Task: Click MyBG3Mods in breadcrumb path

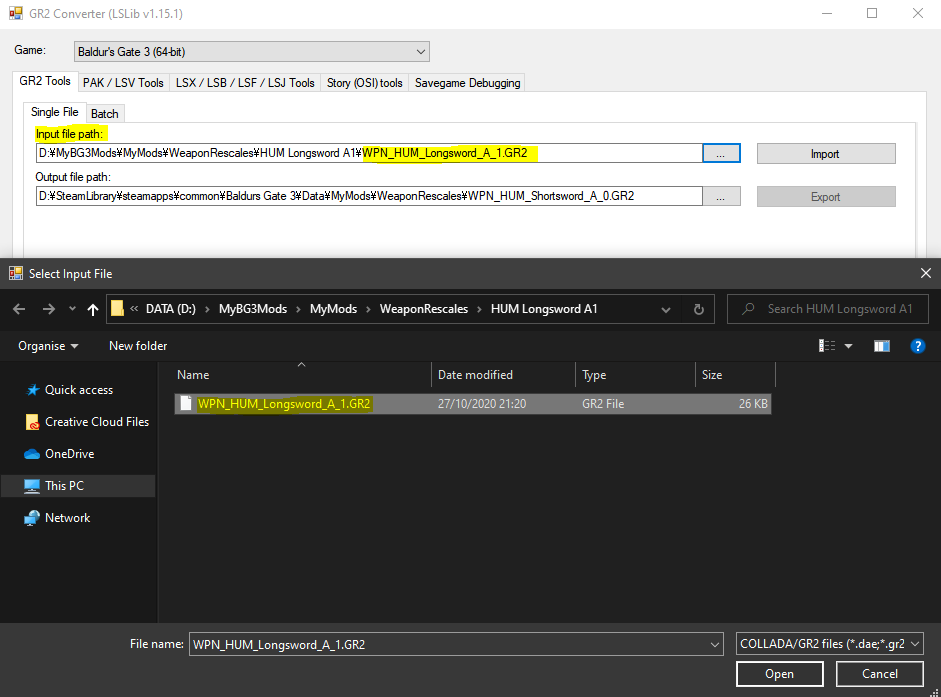Action: point(253,309)
